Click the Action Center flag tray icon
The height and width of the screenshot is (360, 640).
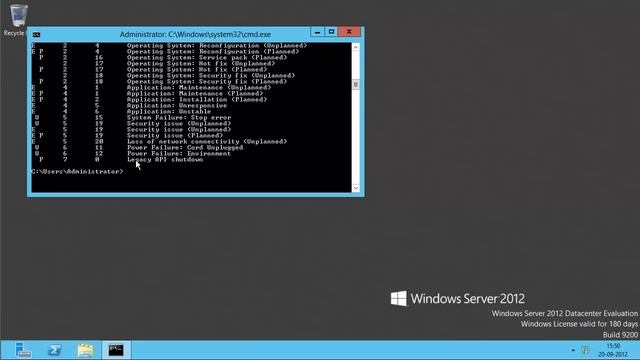585,350
